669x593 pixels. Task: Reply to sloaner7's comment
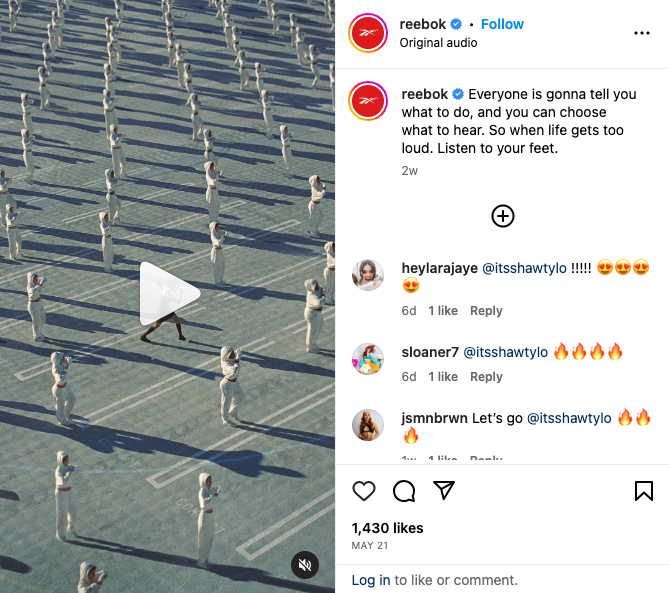coord(486,377)
